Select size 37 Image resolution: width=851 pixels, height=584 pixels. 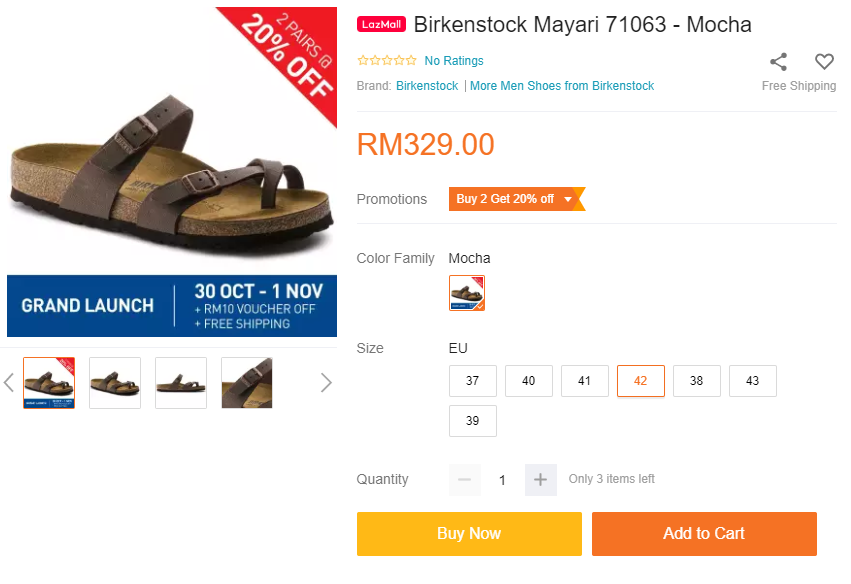[x=473, y=381]
